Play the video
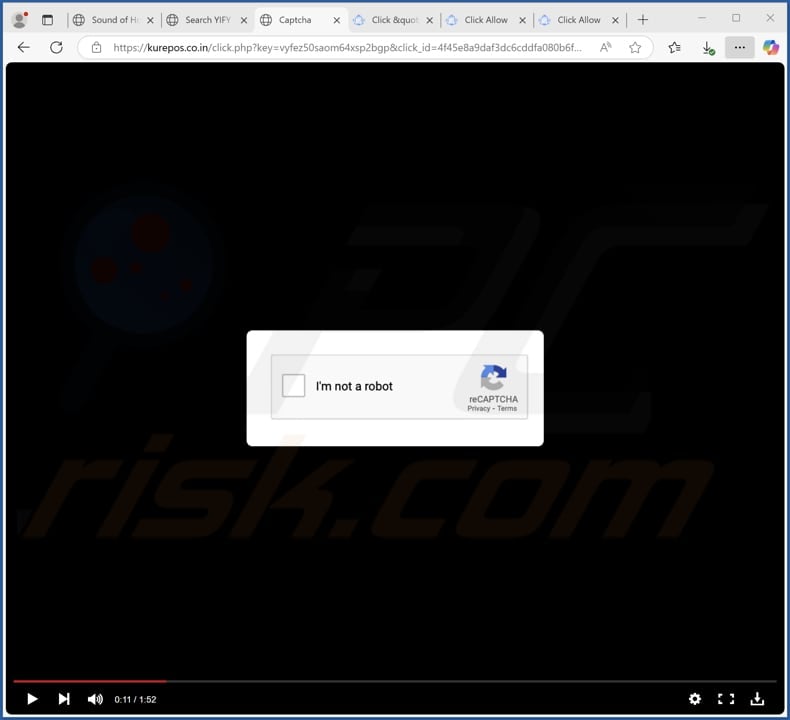Screen dimensions: 790x720 pos(32,699)
